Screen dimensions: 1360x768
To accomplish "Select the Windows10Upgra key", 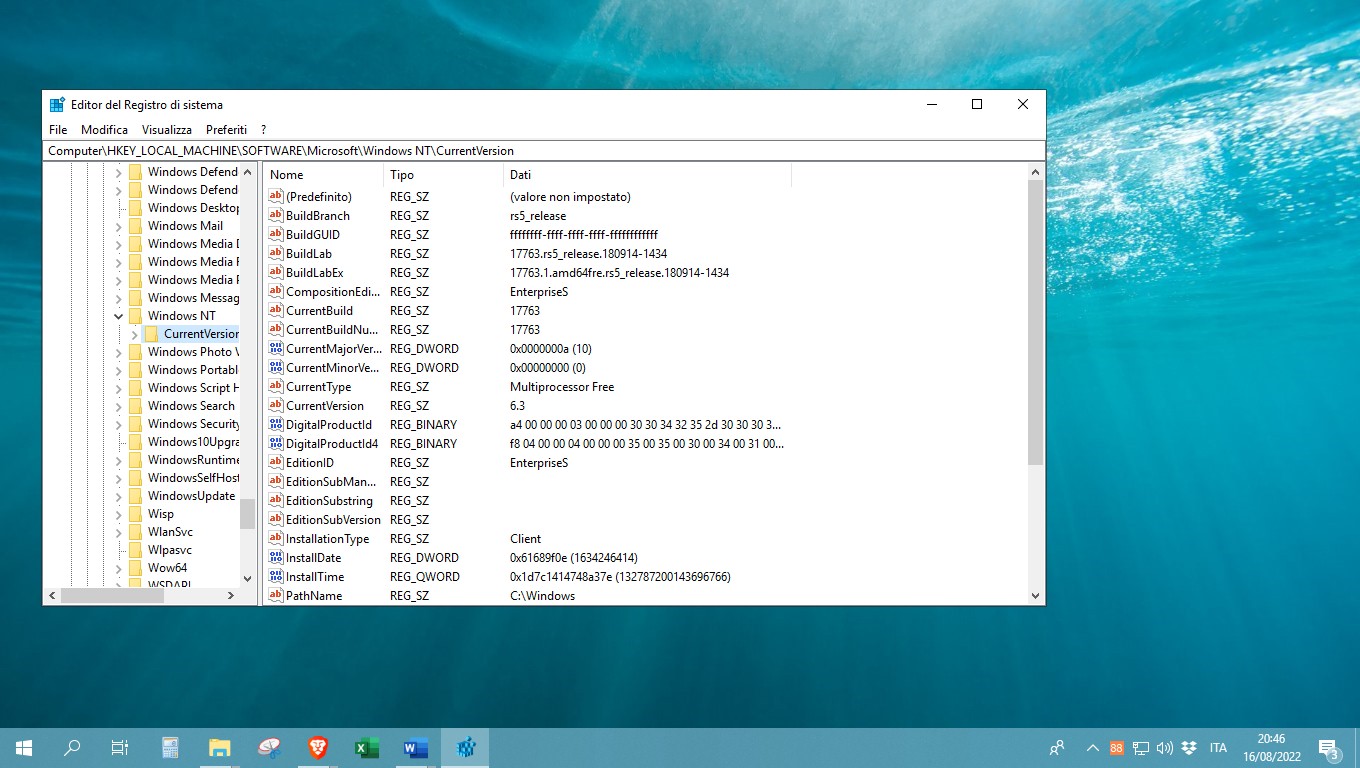I will 193,442.
